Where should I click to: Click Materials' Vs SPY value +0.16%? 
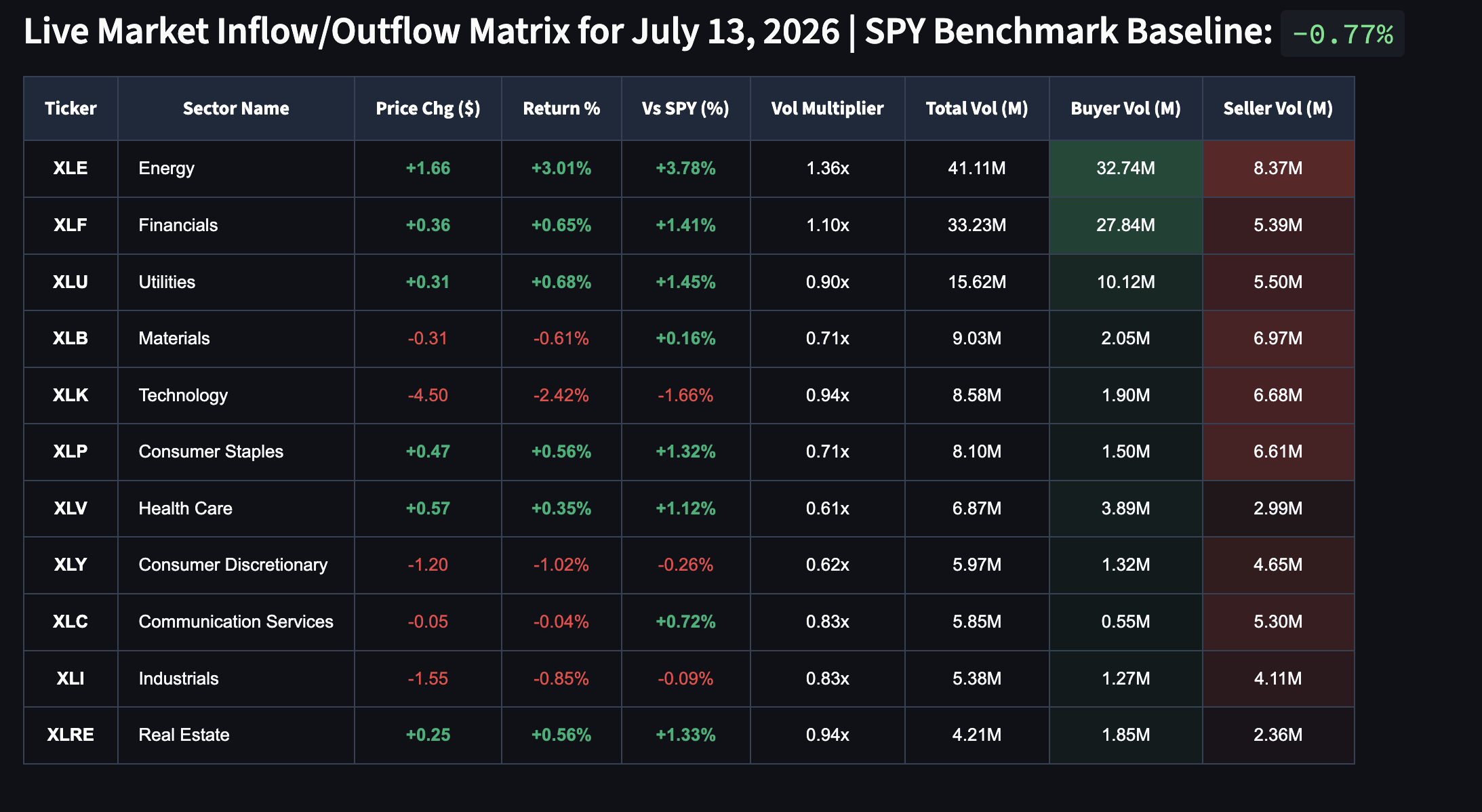pyautogui.click(x=685, y=338)
